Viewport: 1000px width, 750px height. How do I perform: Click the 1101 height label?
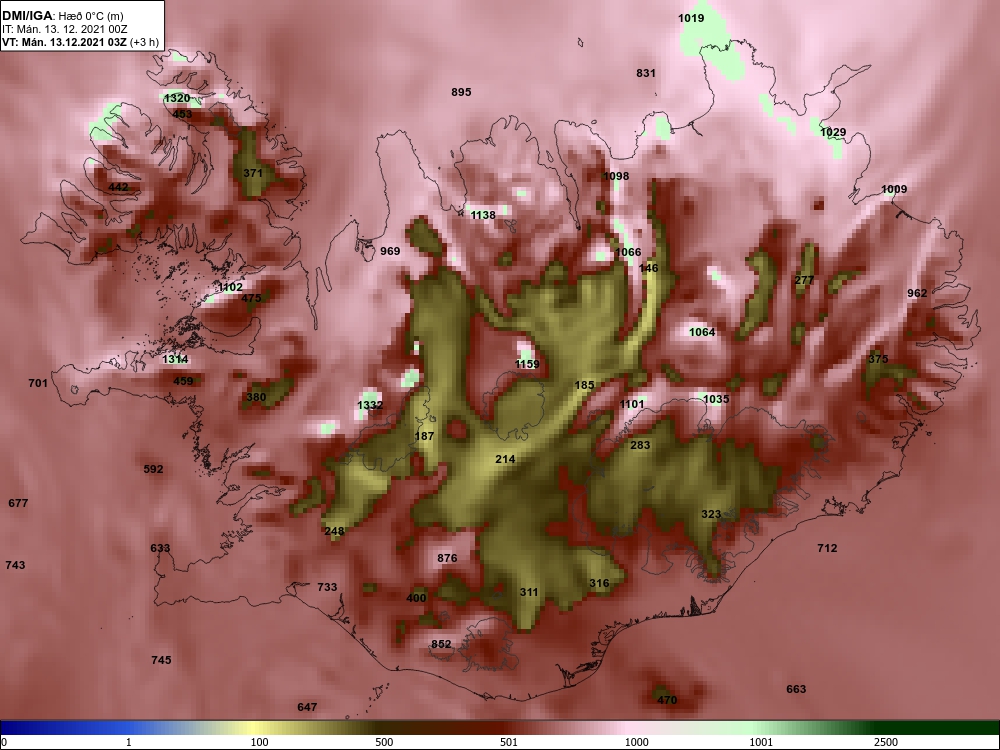[x=631, y=404]
